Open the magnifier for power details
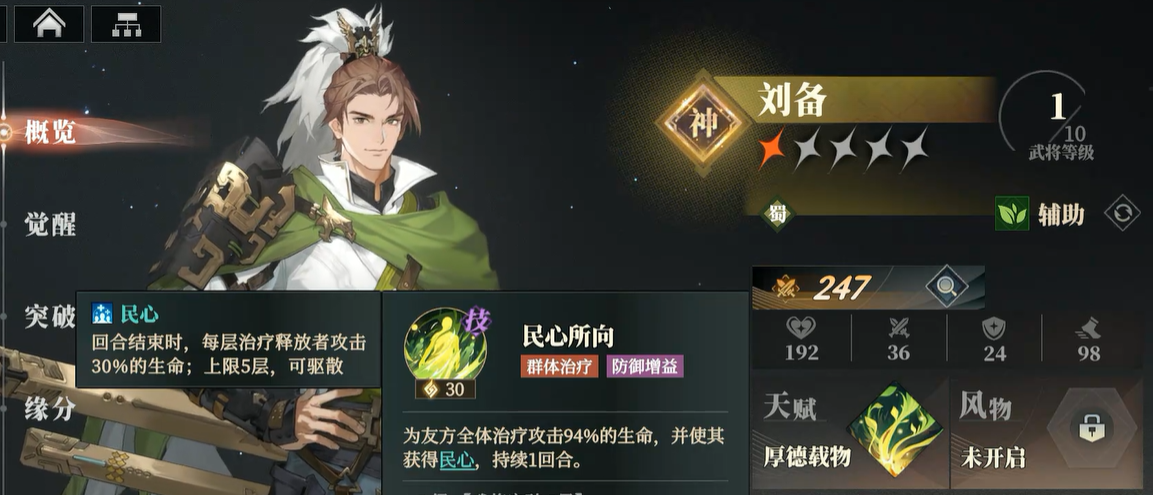 point(946,287)
